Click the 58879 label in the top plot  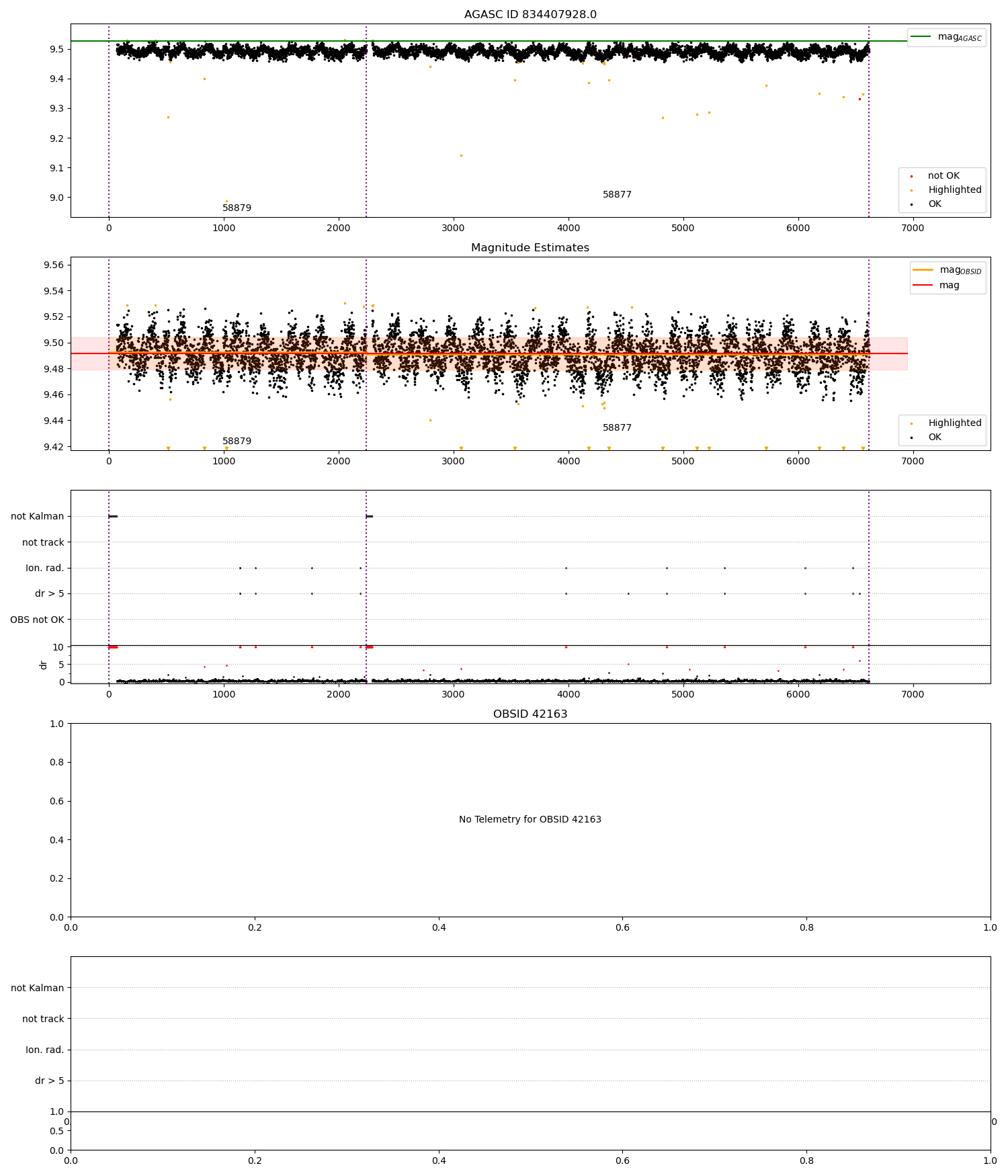click(x=237, y=208)
